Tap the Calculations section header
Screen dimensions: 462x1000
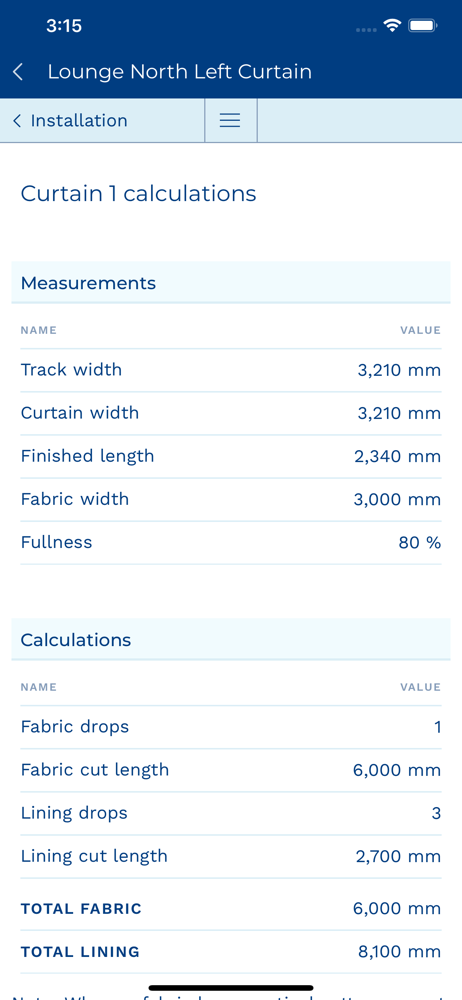pos(230,640)
